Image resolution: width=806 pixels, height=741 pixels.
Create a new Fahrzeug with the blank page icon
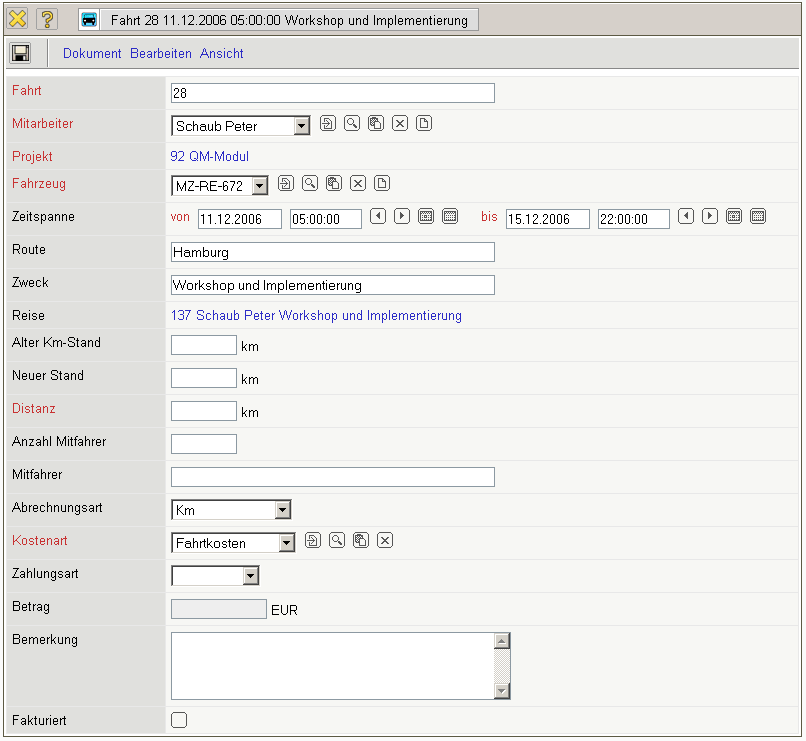382,183
